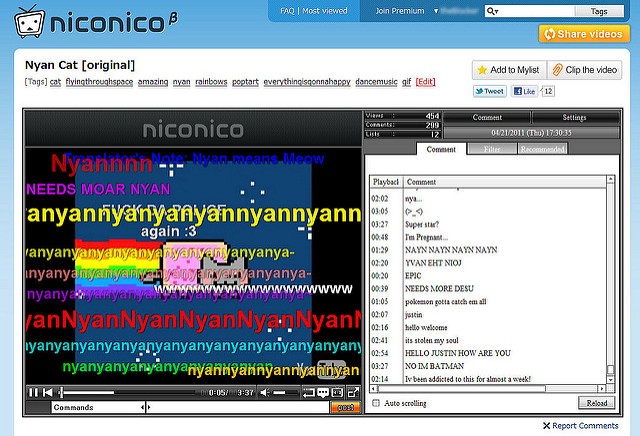Viewport: 640px width, 436px height.
Task: Click the orange post button
Action: pos(345,407)
